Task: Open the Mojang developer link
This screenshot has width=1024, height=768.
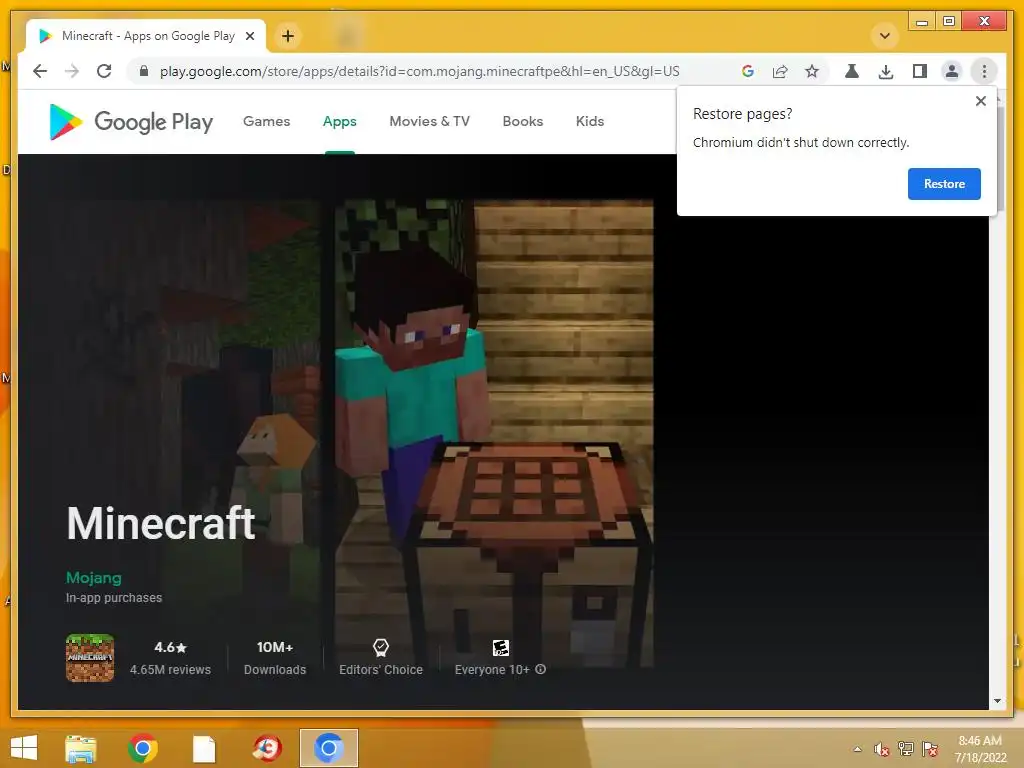Action: pyautogui.click(x=93, y=578)
